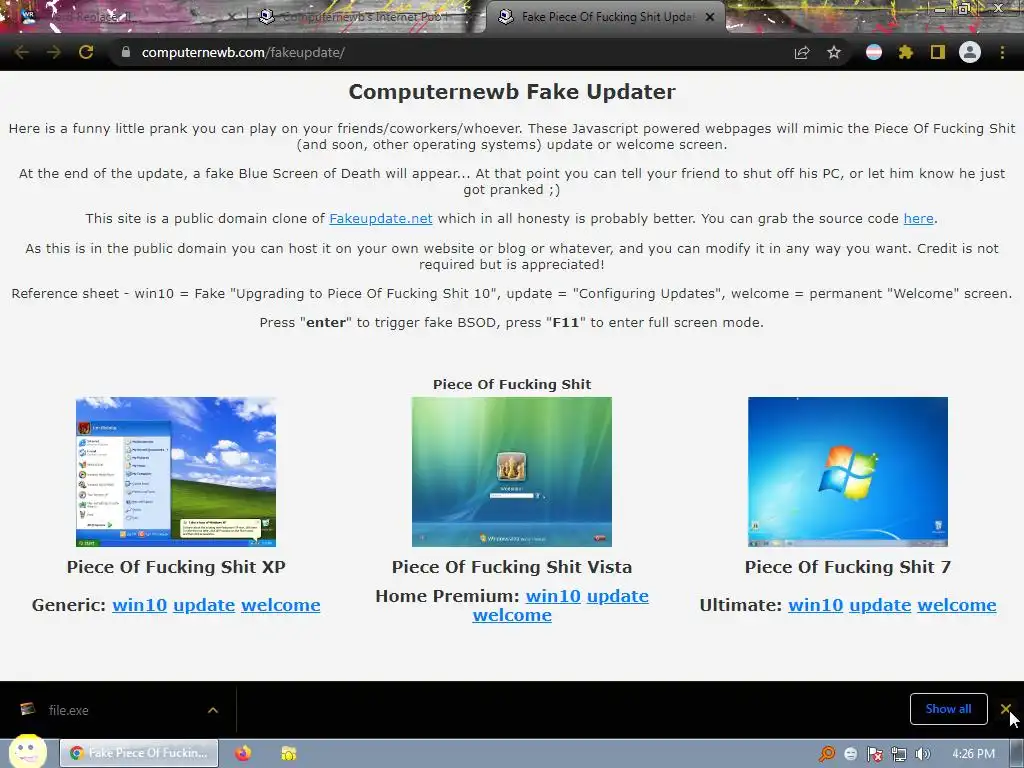This screenshot has width=1024, height=768.
Task: Open the Ultimate win10 link
Action: pos(816,605)
